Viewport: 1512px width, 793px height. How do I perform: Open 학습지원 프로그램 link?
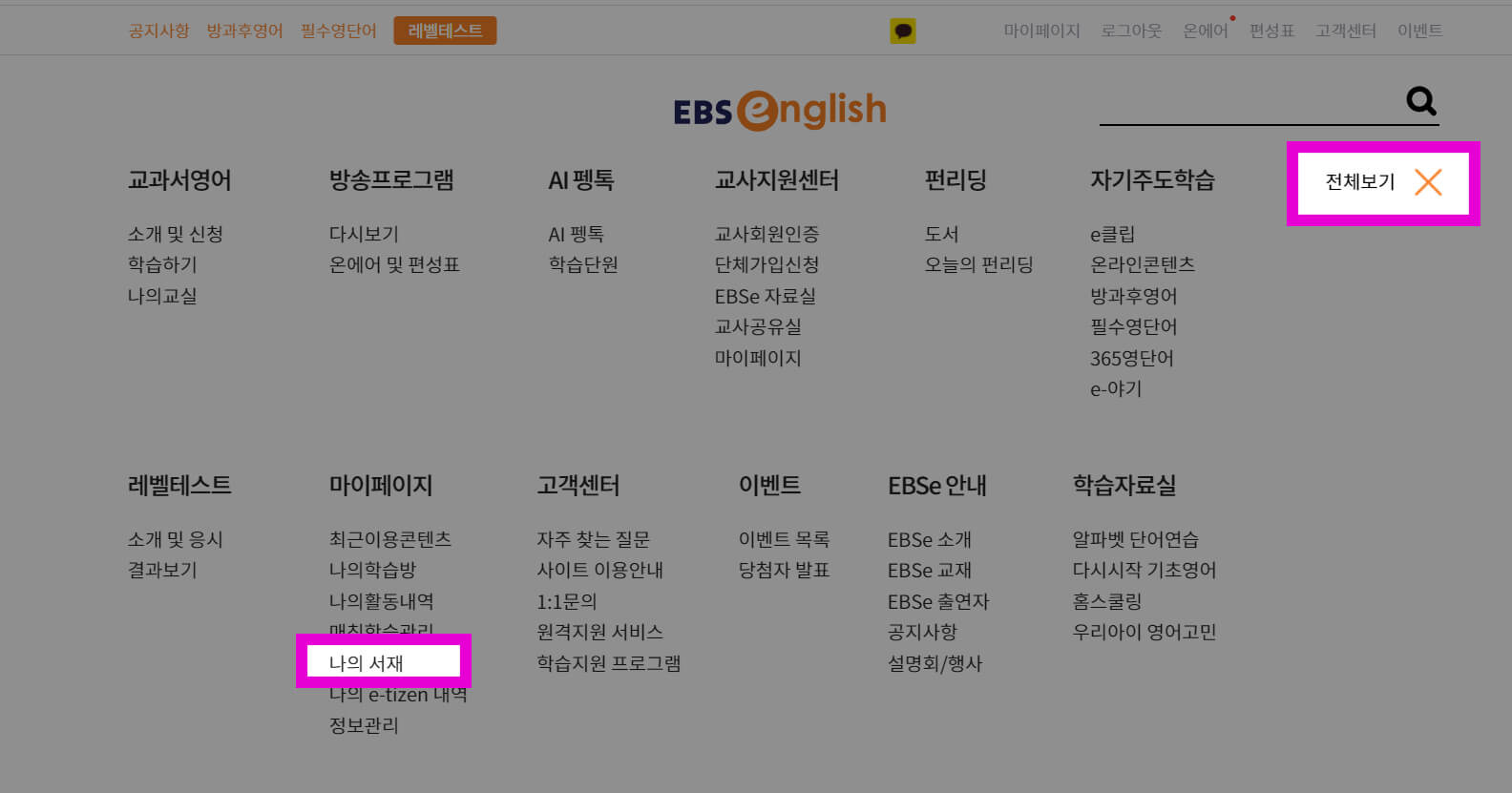(609, 663)
